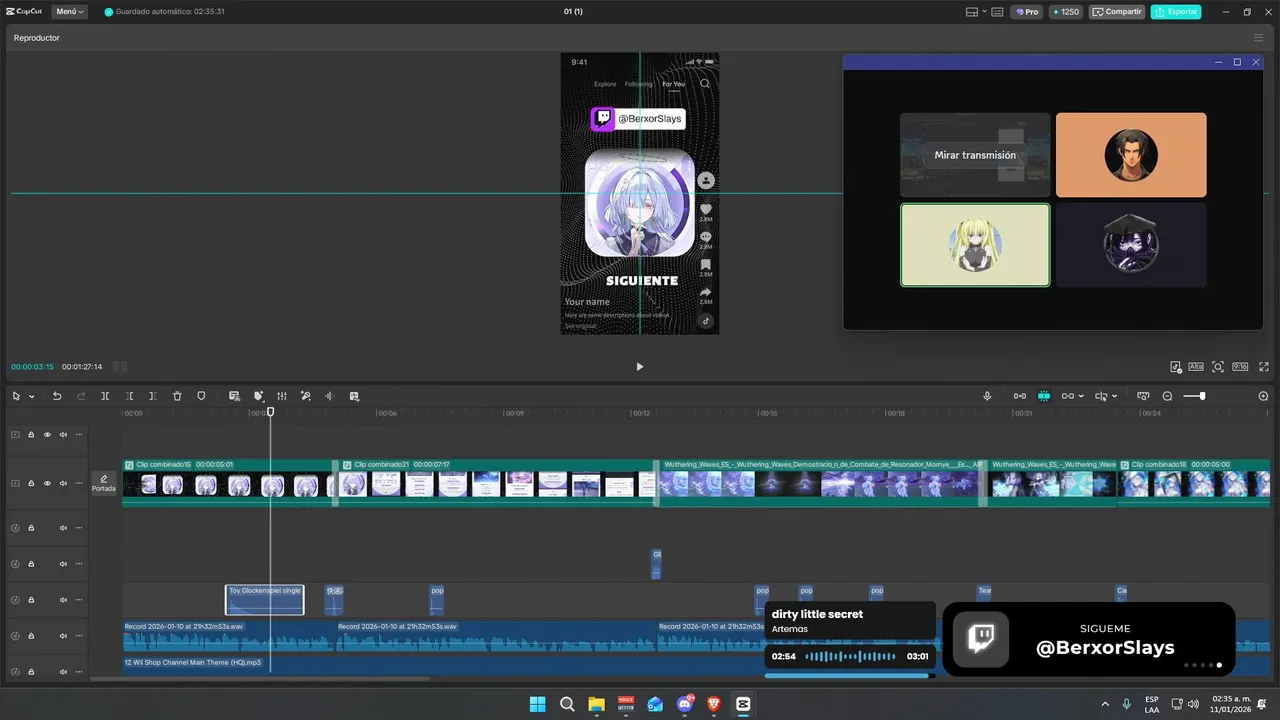Lock the main video track with Portada
This screenshot has height=720, width=1280.
pyautogui.click(x=31, y=483)
